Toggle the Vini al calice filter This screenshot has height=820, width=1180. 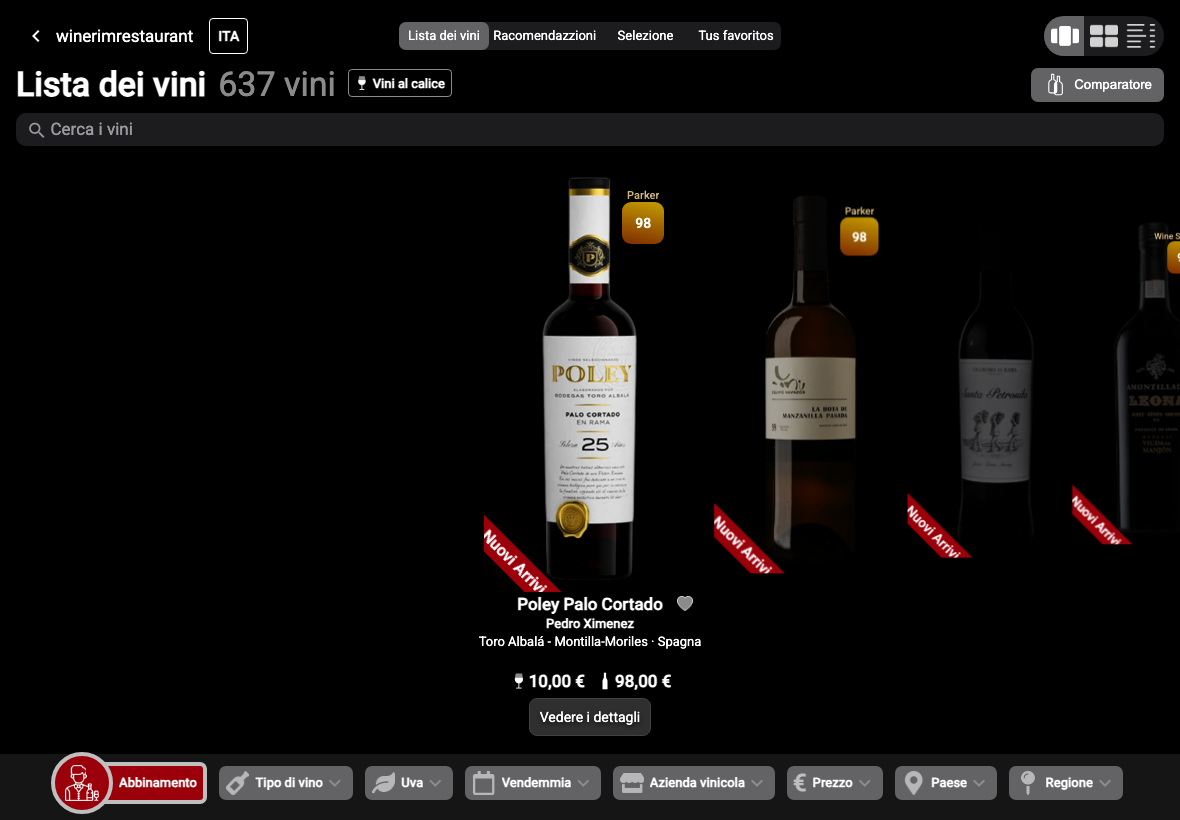(400, 83)
